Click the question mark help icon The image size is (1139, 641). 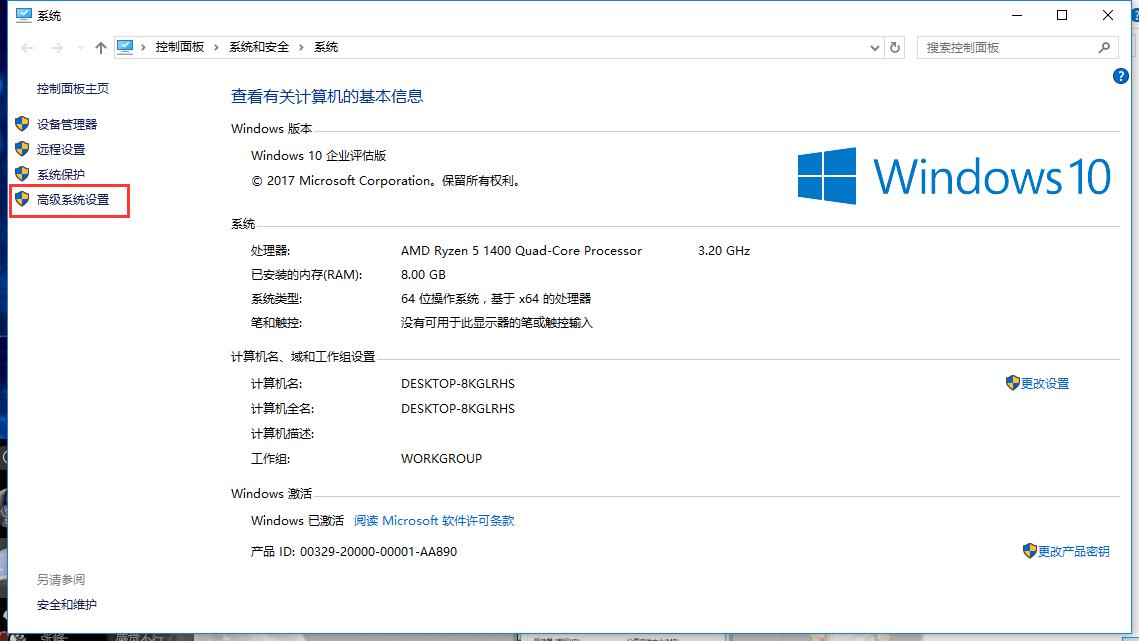[1122, 76]
